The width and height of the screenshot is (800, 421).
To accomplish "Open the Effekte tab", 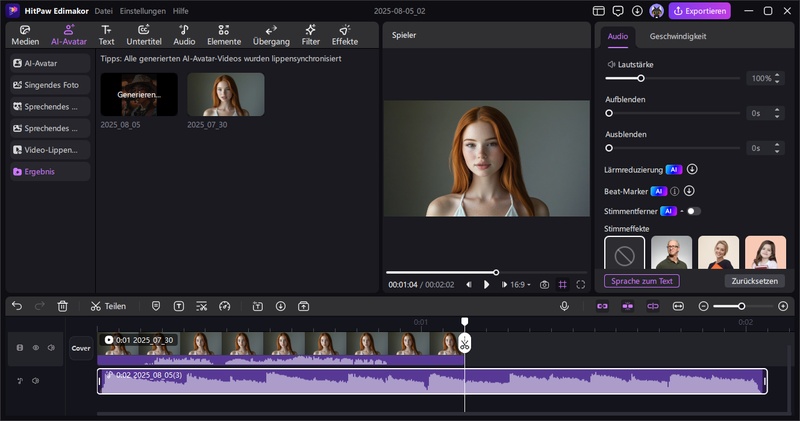I will 345,35.
